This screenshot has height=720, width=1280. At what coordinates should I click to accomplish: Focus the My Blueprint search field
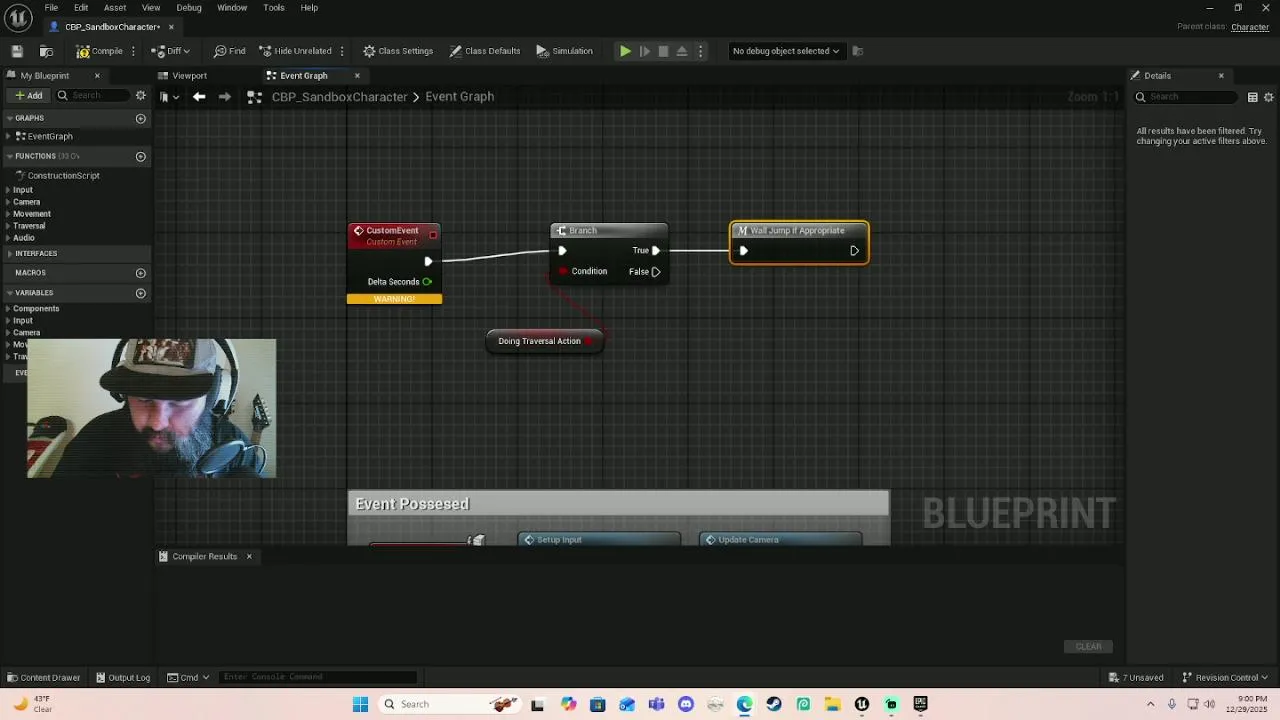coord(92,96)
